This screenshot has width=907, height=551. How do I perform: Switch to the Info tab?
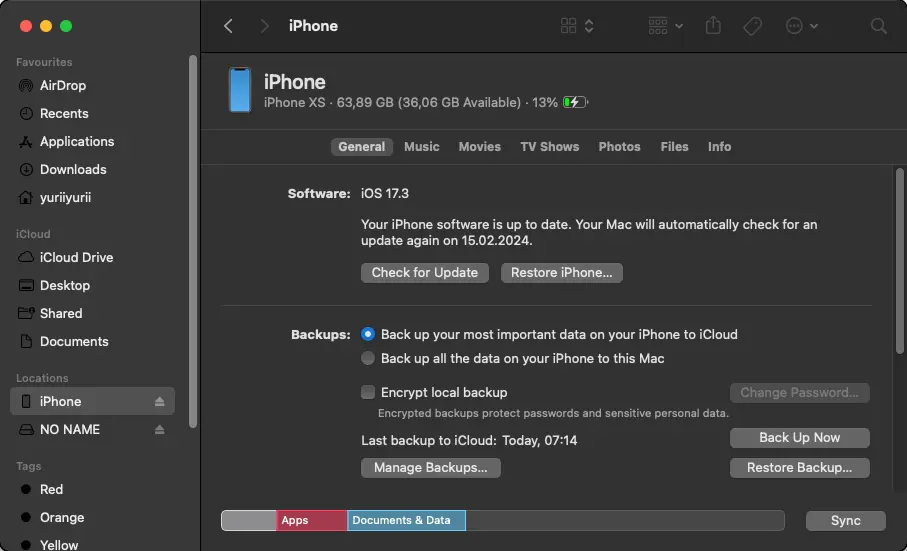pos(720,147)
